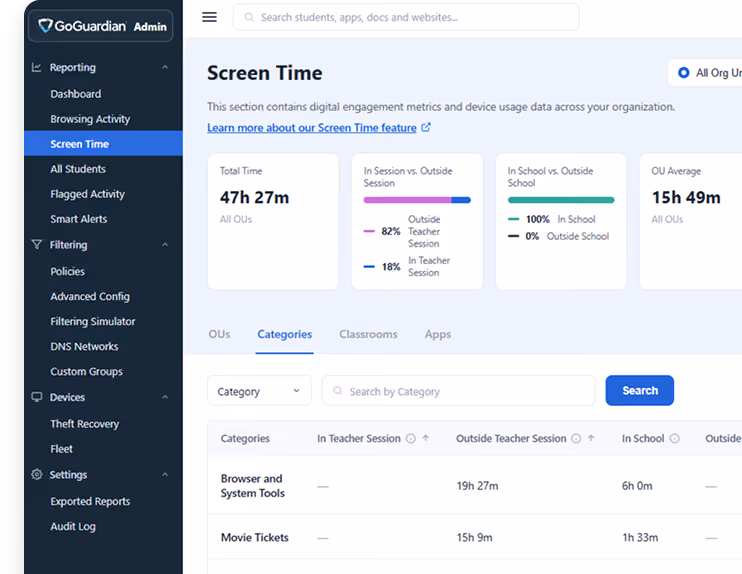Open Advanced Config page
742x574 pixels.
90,296
